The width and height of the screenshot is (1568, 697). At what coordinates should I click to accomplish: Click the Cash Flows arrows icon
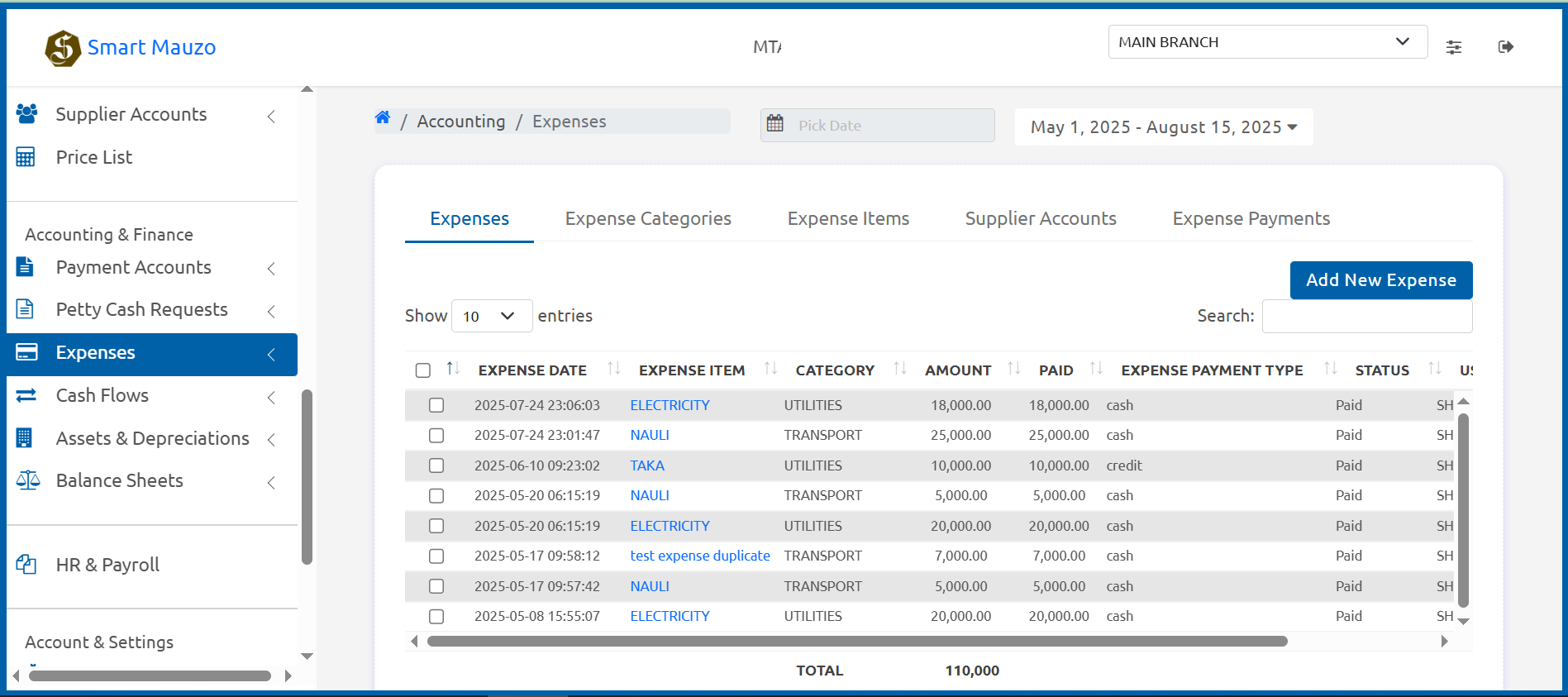pos(26,395)
